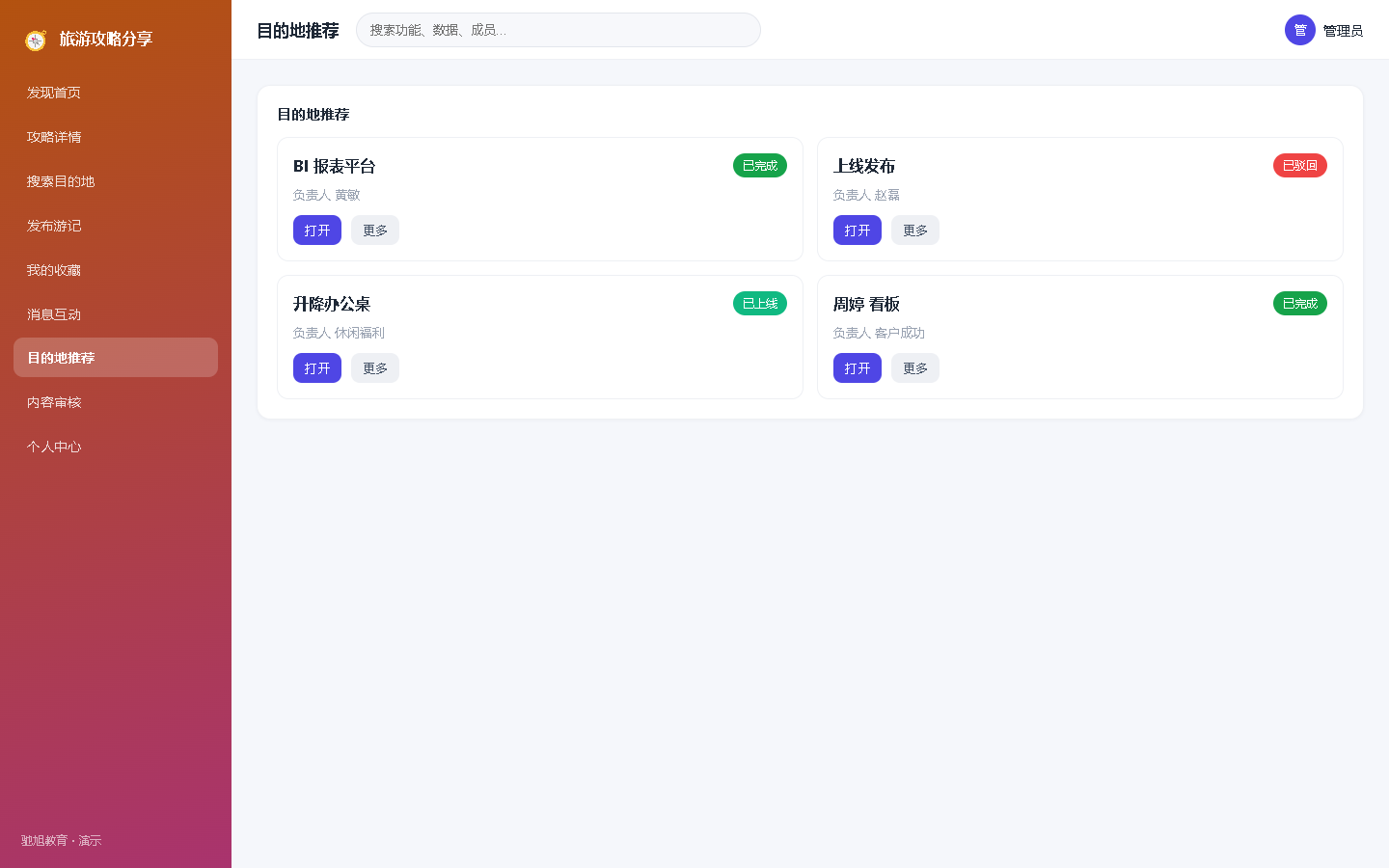
Task: Open 消息互动 in the sidebar
Action: coord(116,314)
